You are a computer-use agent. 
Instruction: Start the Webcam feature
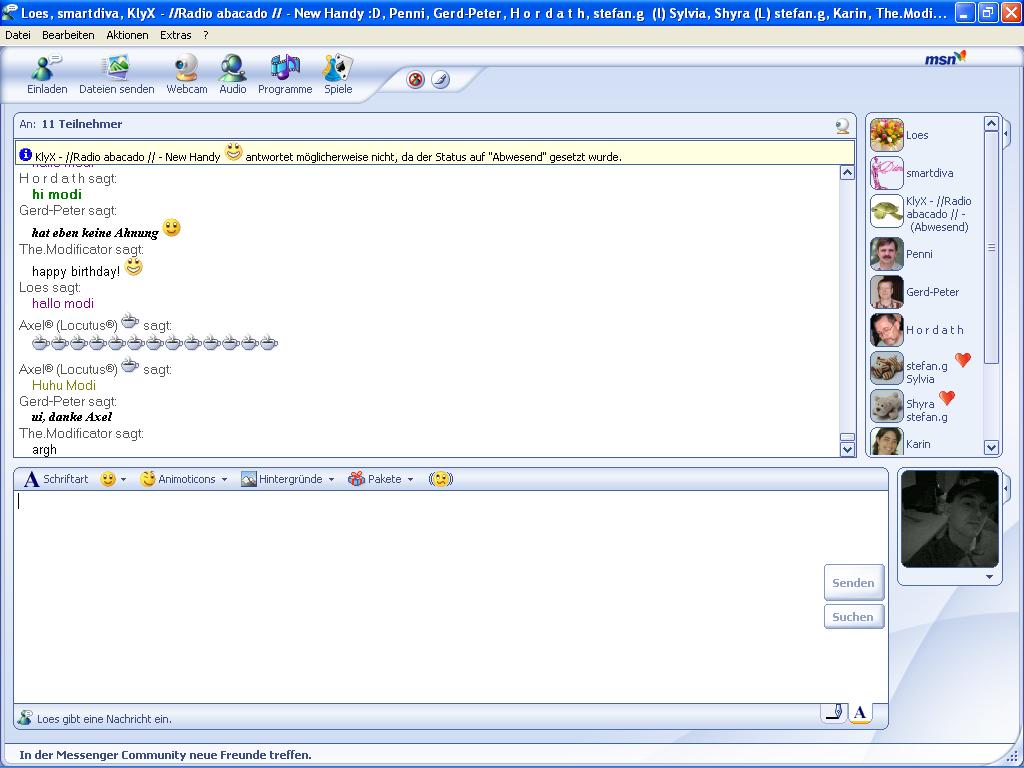[x=186, y=72]
